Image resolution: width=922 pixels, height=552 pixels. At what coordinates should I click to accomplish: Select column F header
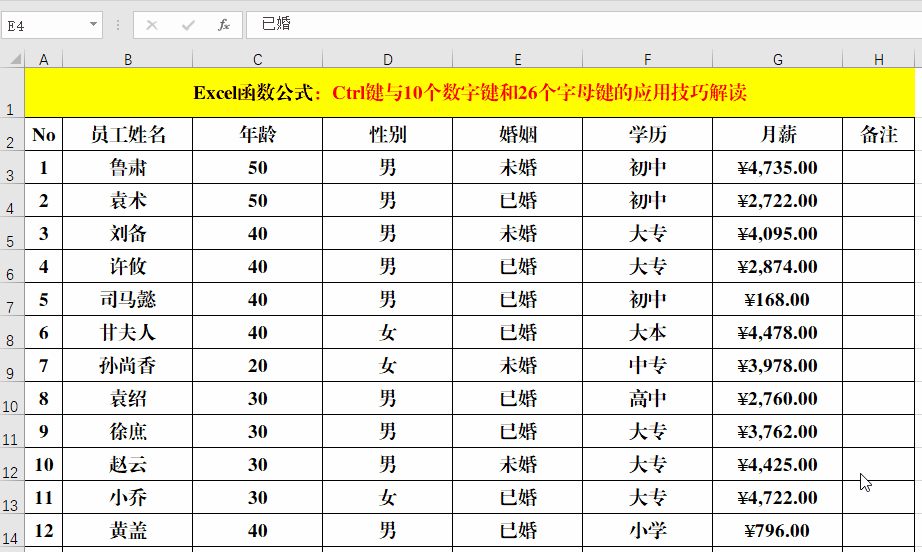coord(647,59)
